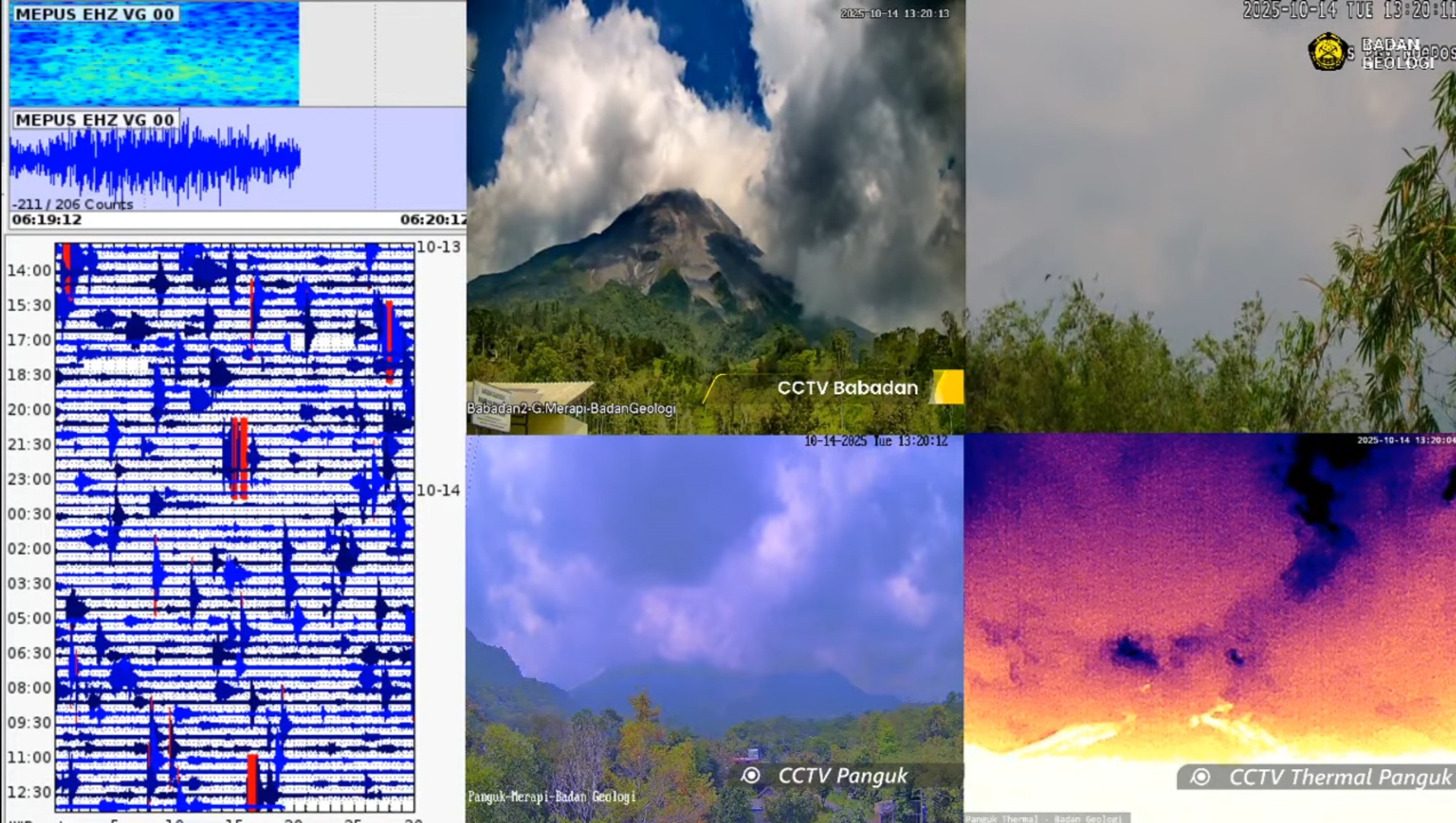Click the camera icon beside CCTV Thermal Panguk
Image resolution: width=1456 pixels, height=823 pixels.
(1201, 777)
